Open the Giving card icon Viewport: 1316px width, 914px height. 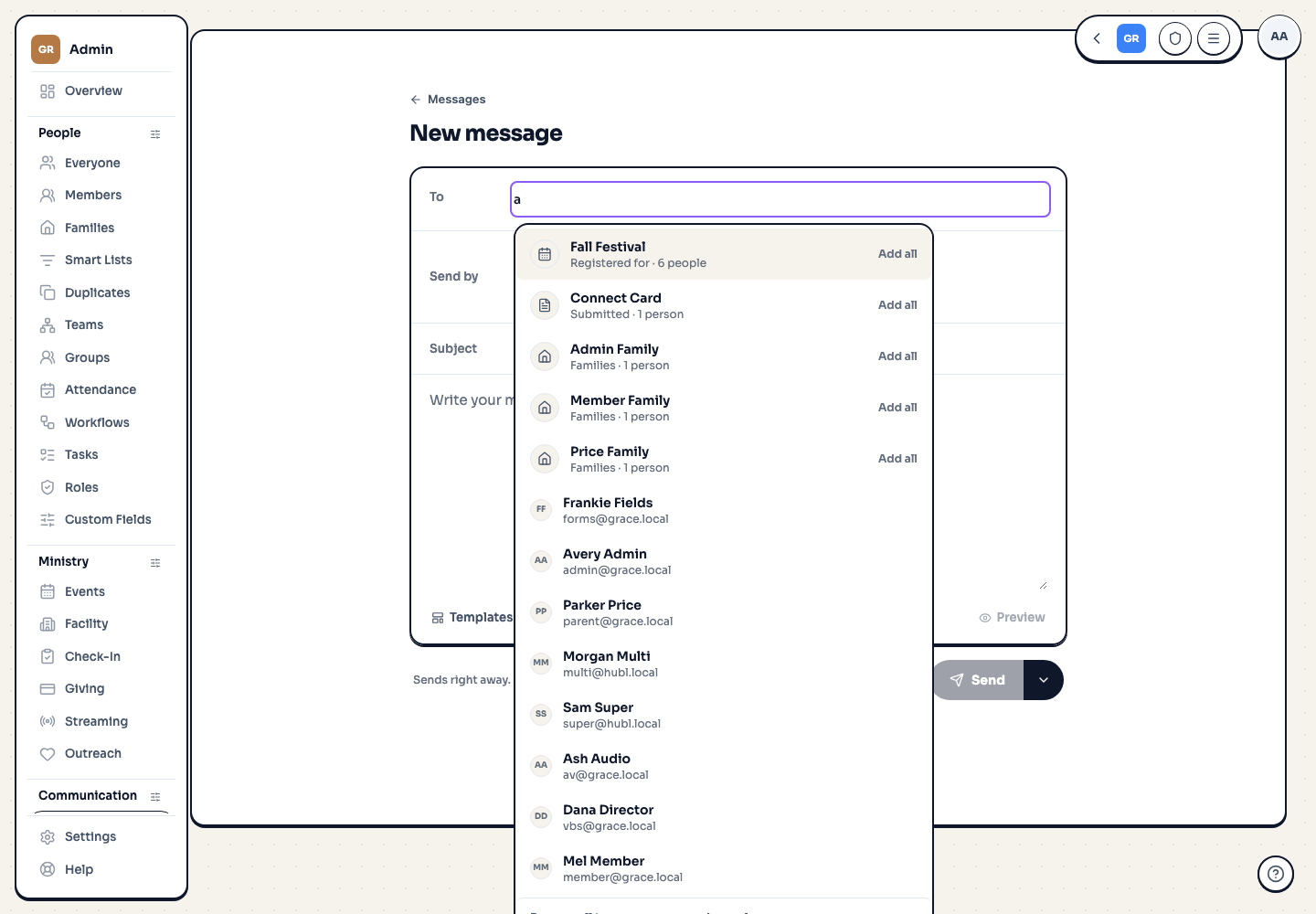point(48,689)
